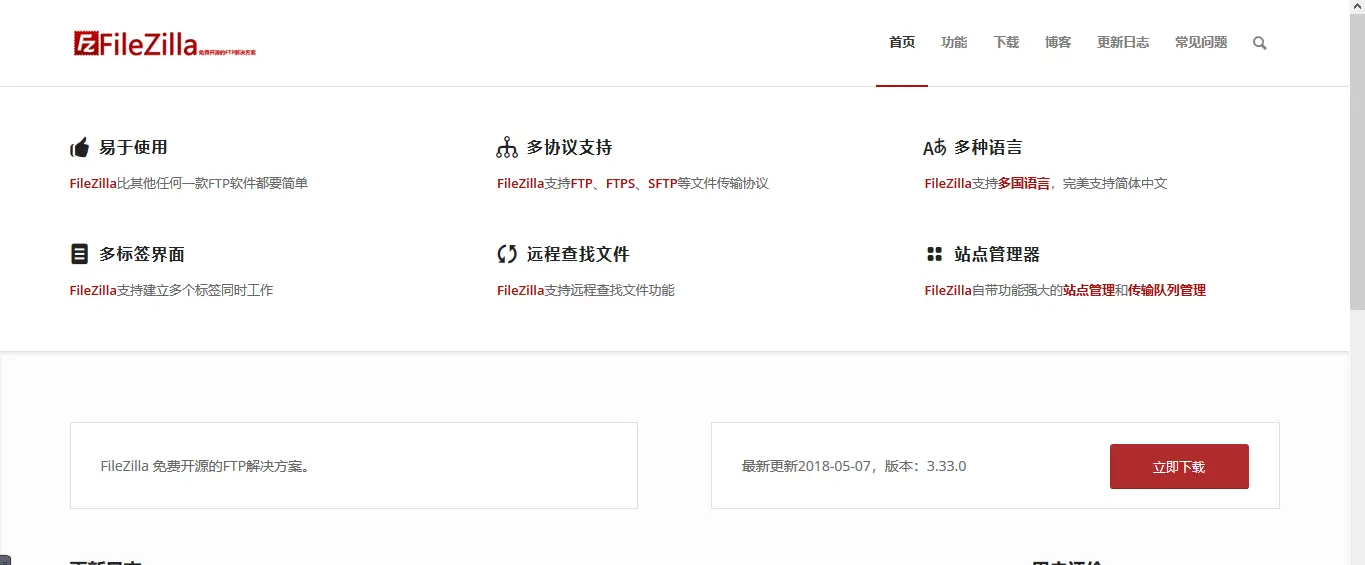Click the 多国语言 link
Image resolution: width=1365 pixels, height=565 pixels.
1024,184
